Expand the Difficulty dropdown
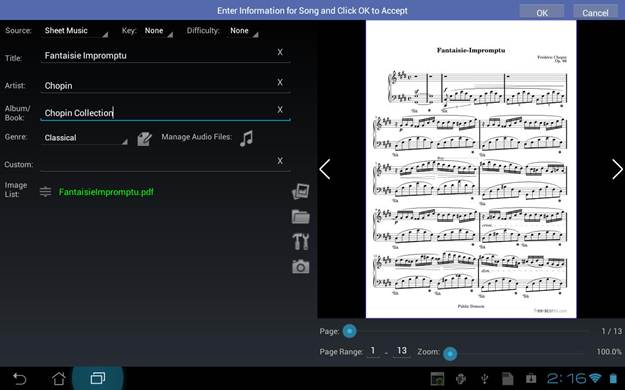 click(243, 31)
